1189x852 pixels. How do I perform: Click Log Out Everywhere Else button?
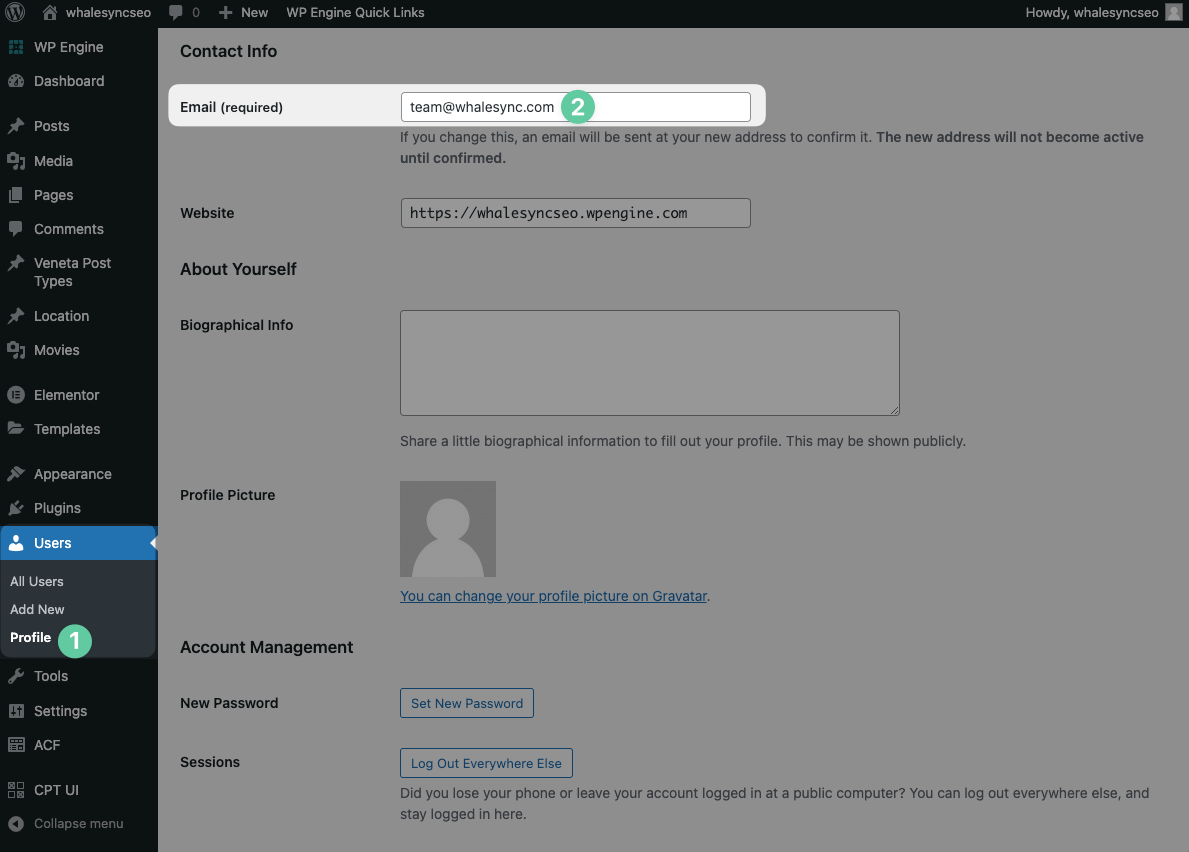coord(486,763)
